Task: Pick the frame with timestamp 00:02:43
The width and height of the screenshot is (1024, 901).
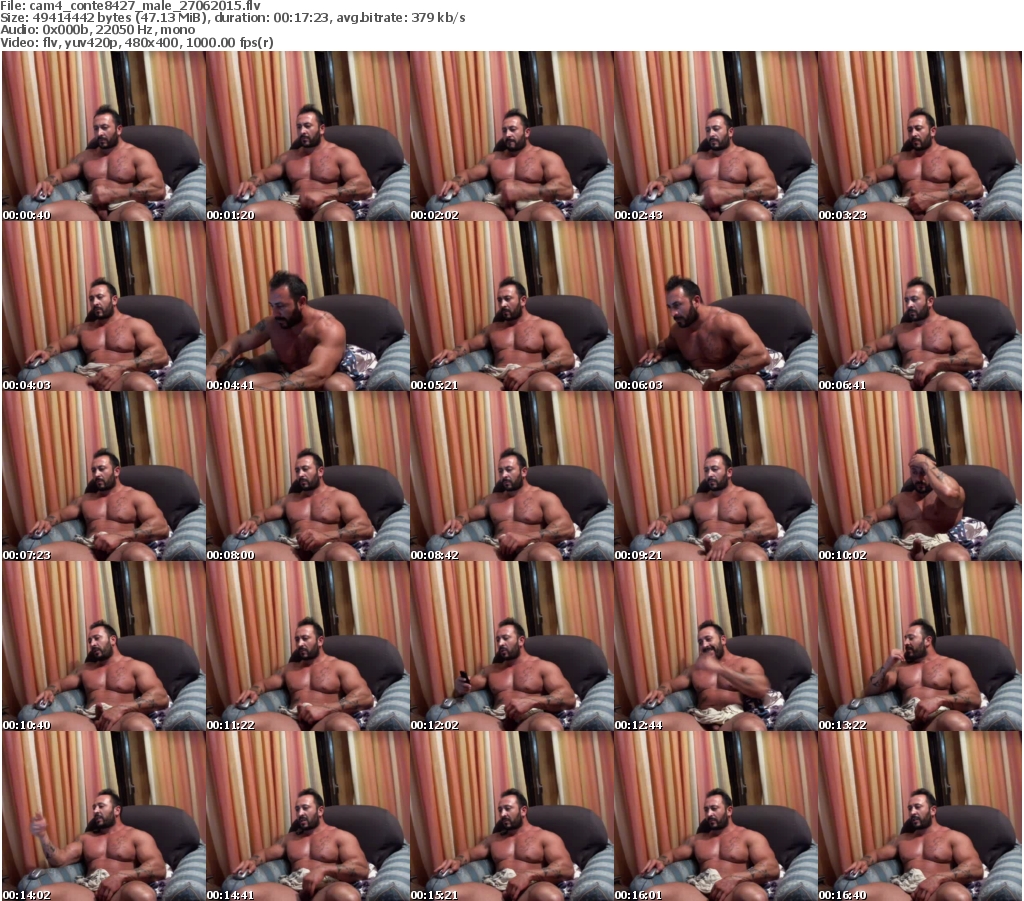Action: tap(716, 136)
